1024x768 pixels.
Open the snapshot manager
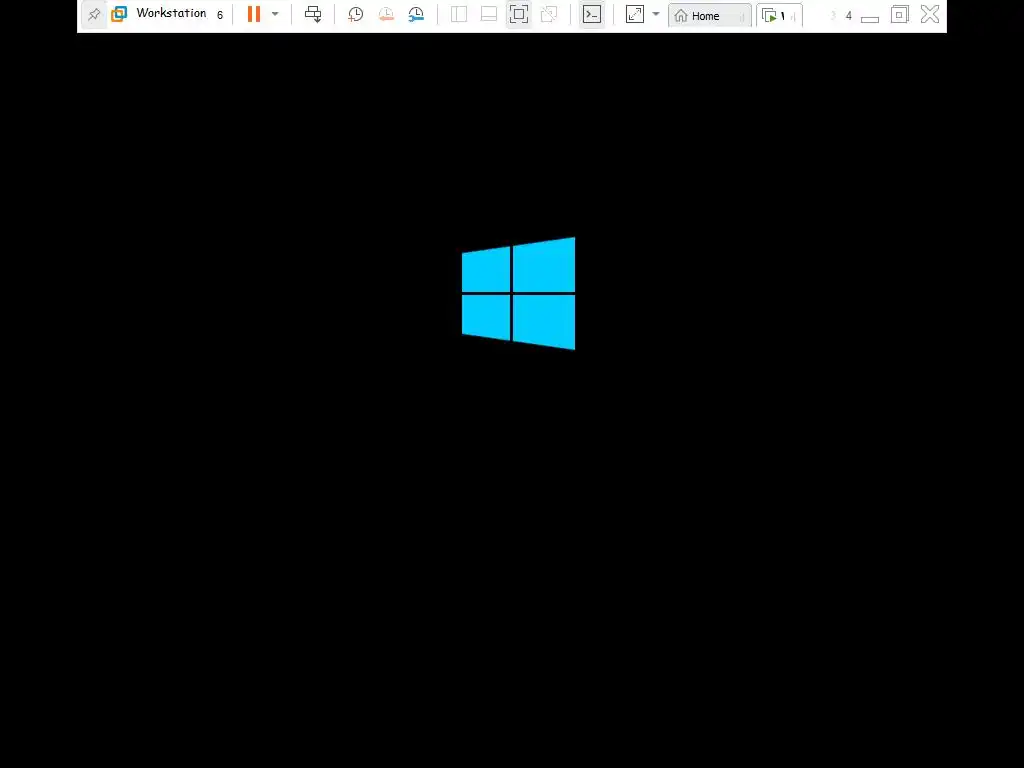click(416, 14)
